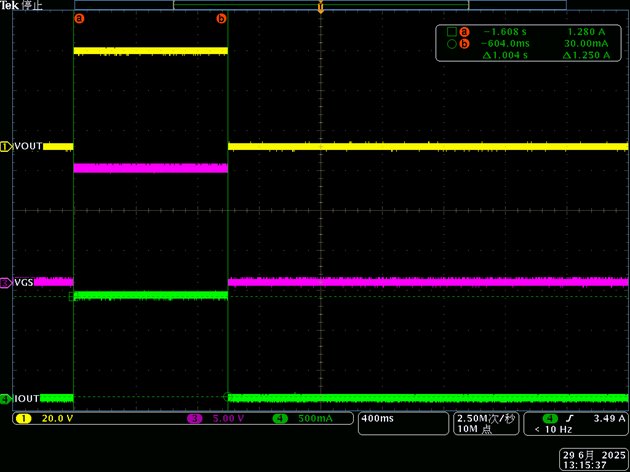The width and height of the screenshot is (630, 472).
Task: Click the orange cursor 'a' marker
Action: [x=80, y=18]
